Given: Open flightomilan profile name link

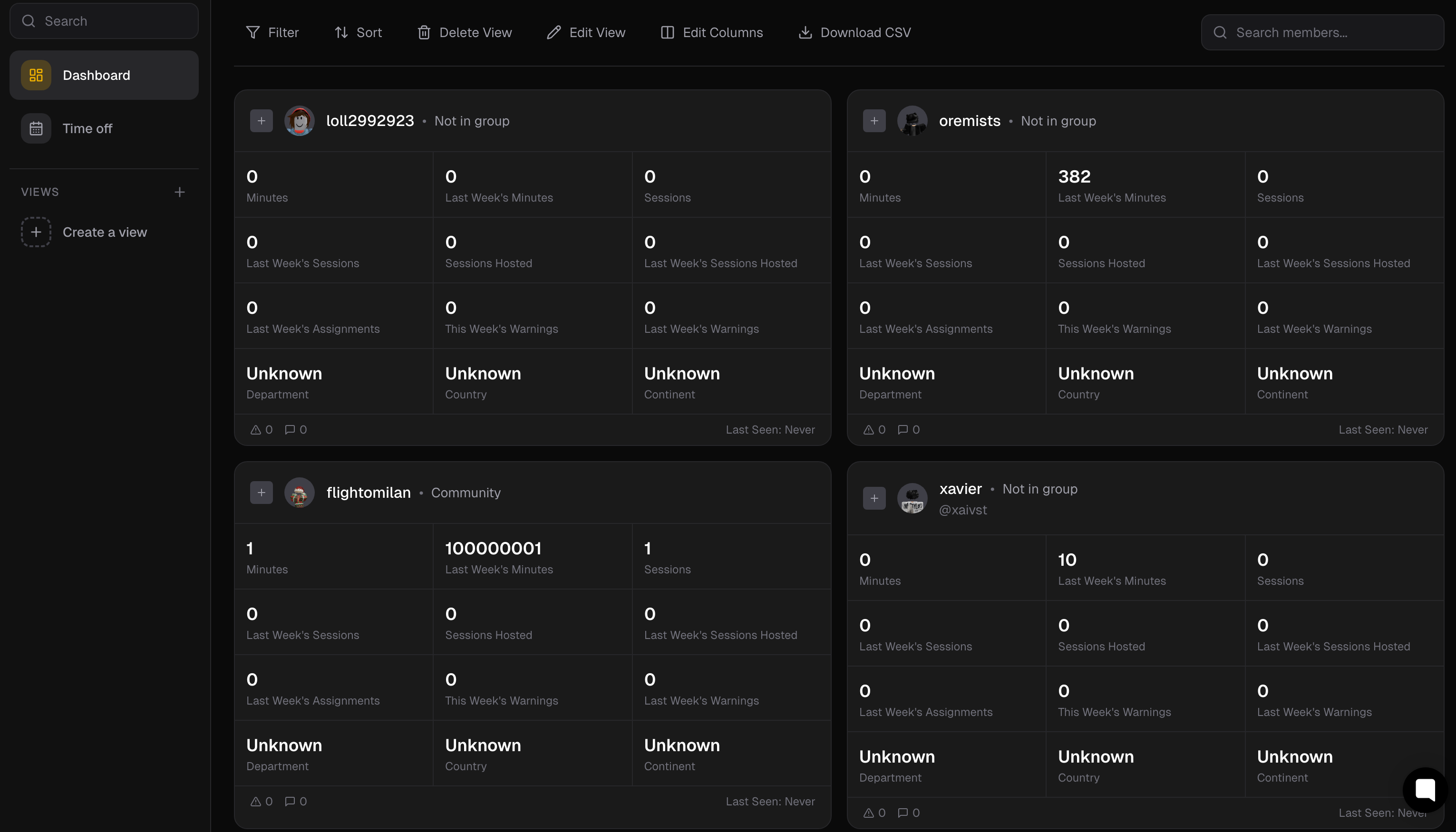Looking at the screenshot, I should click(368, 493).
